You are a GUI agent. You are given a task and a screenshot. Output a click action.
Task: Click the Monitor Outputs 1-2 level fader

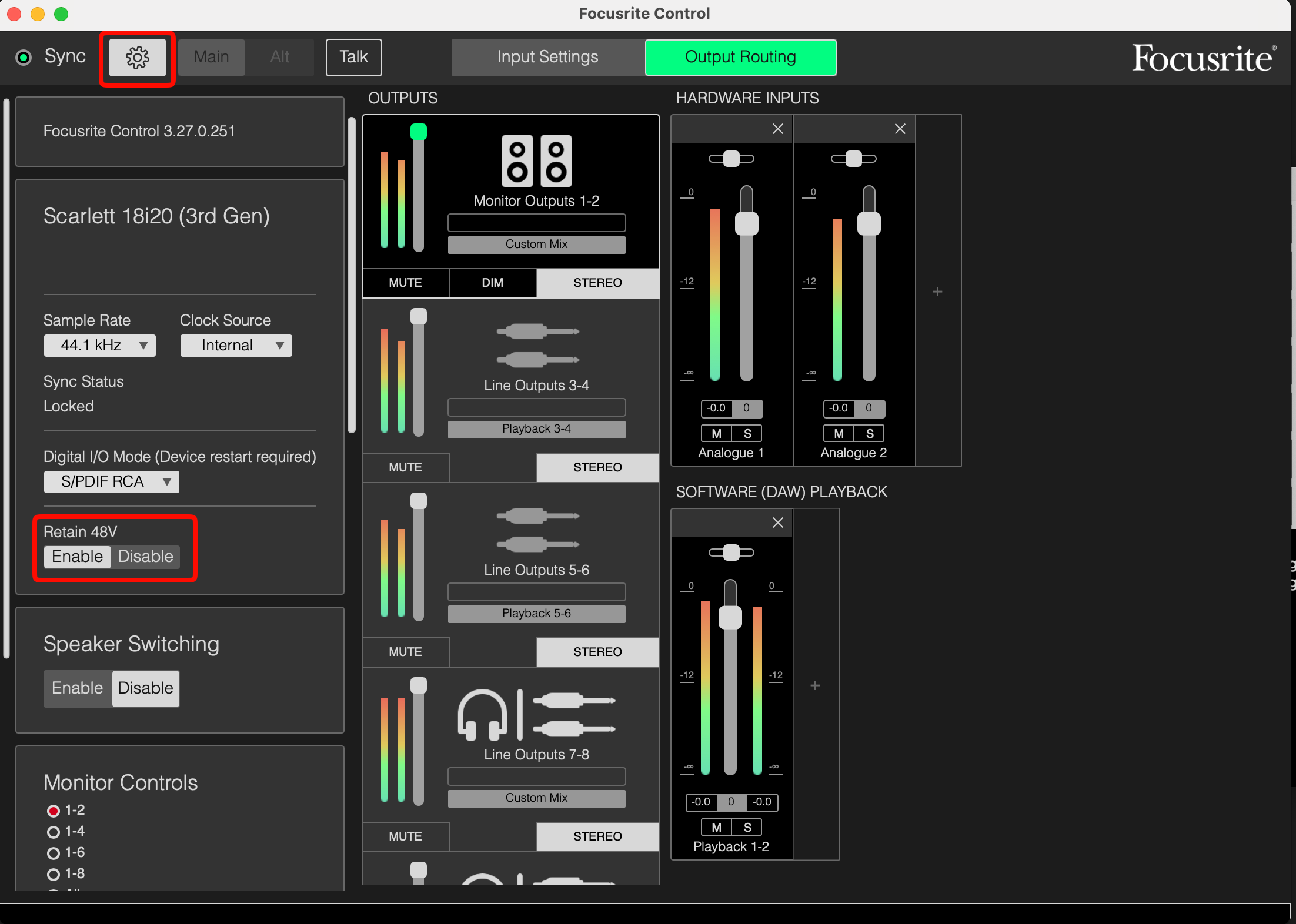click(419, 132)
